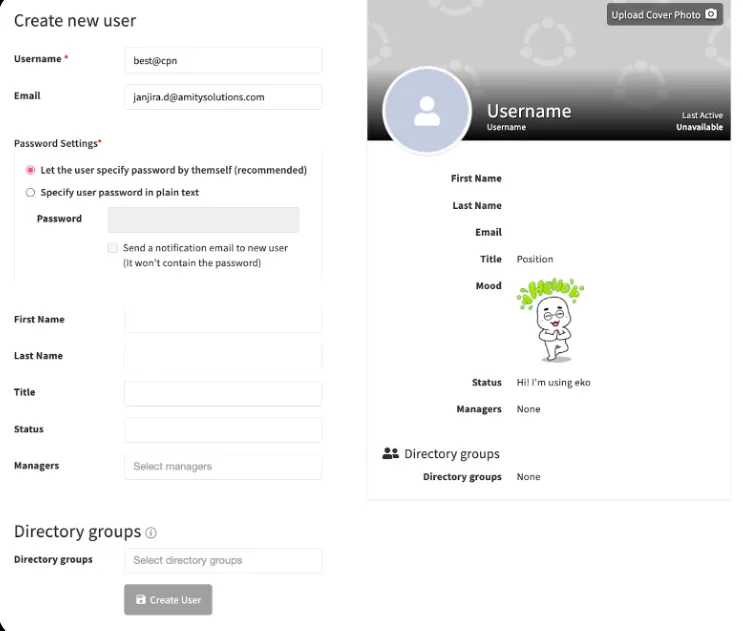
Task: Click the people icon next to Directory groups
Action: 390,453
